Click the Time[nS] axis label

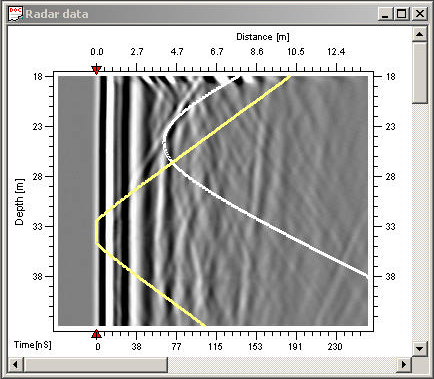pos(33,345)
